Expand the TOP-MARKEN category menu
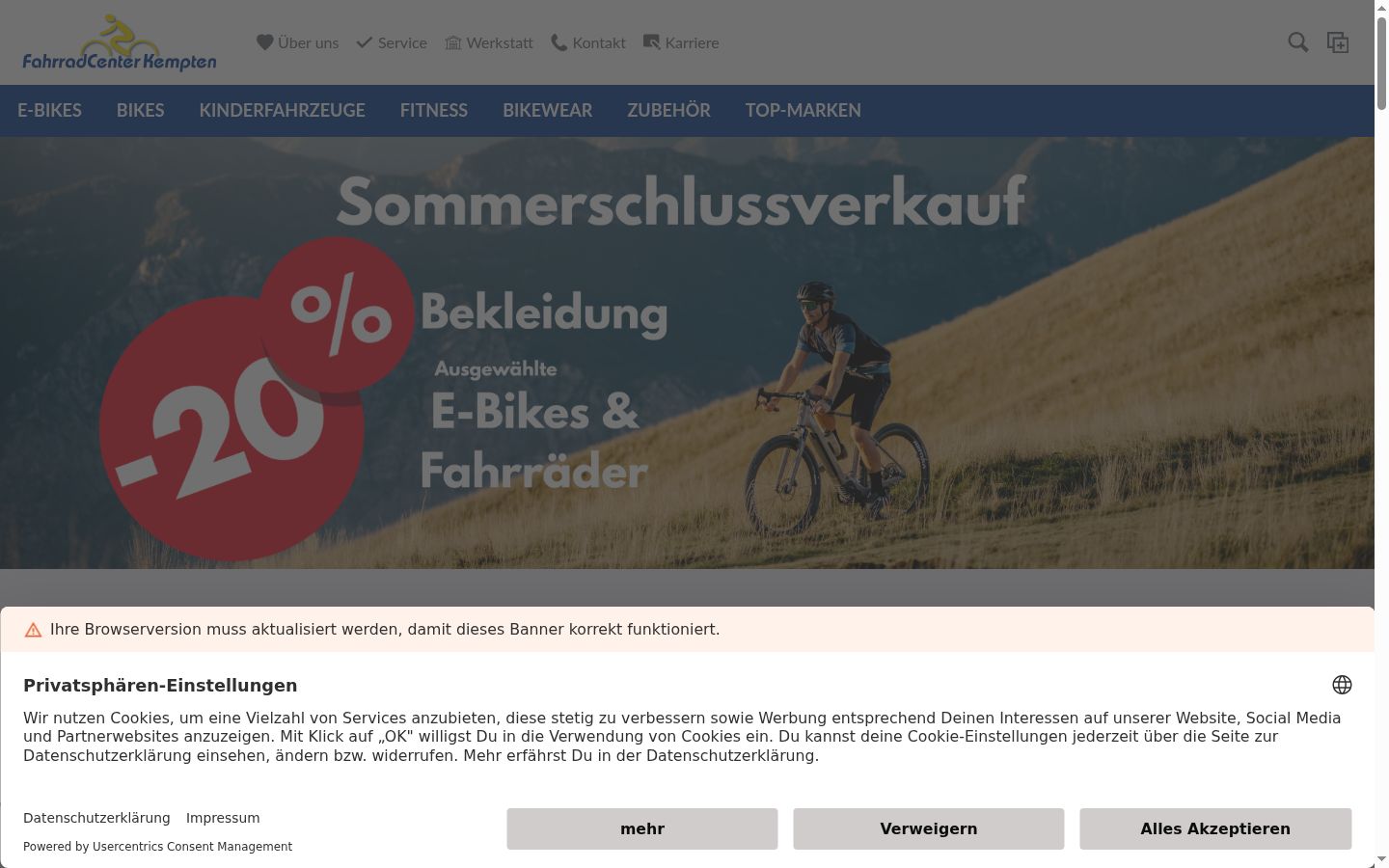Viewport: 1389px width, 868px height. (x=803, y=110)
